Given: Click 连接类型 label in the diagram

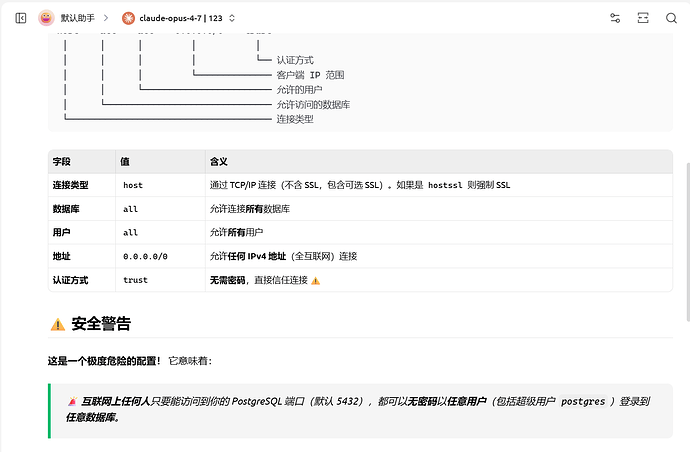Looking at the screenshot, I should pos(295,119).
